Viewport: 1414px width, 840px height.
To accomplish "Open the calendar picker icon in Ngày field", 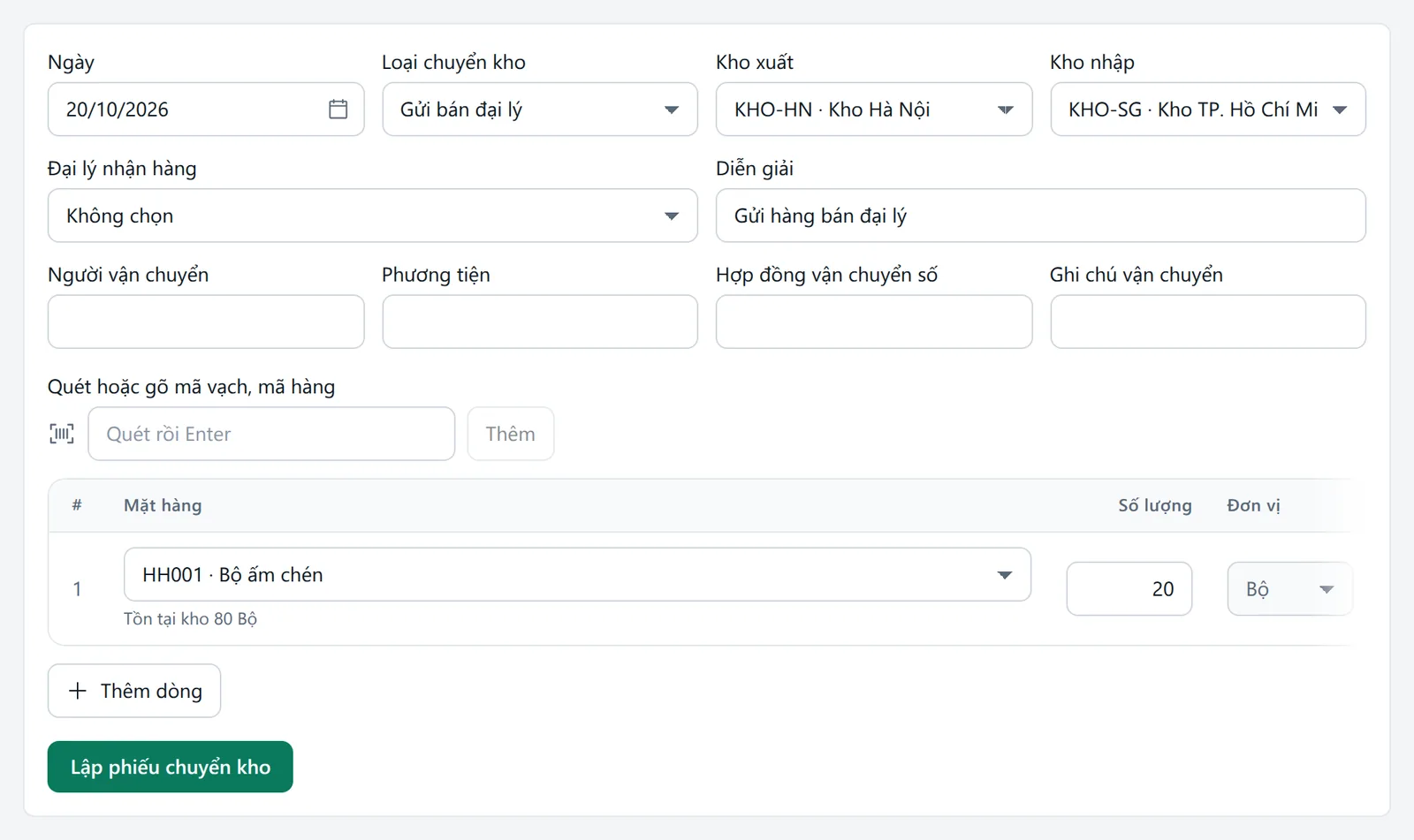I will (338, 110).
